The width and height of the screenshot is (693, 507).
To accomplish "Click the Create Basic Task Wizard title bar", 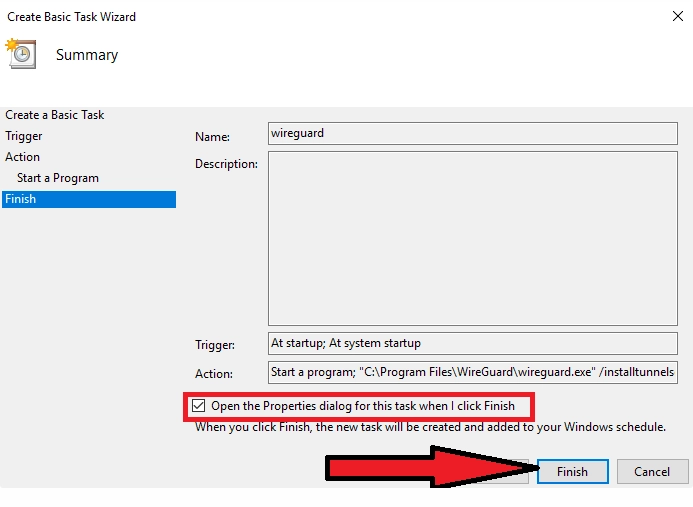I will coord(300,17).
